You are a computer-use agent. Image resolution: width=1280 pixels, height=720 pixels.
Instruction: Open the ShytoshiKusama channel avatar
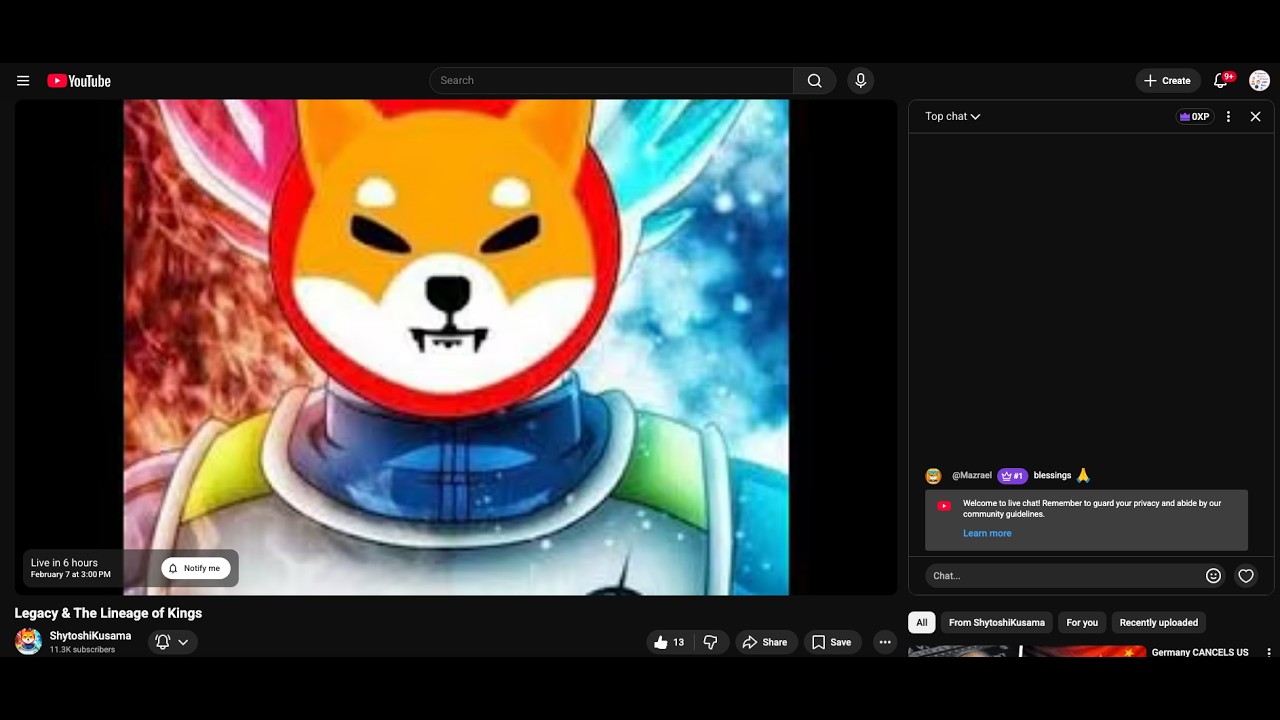click(x=28, y=642)
